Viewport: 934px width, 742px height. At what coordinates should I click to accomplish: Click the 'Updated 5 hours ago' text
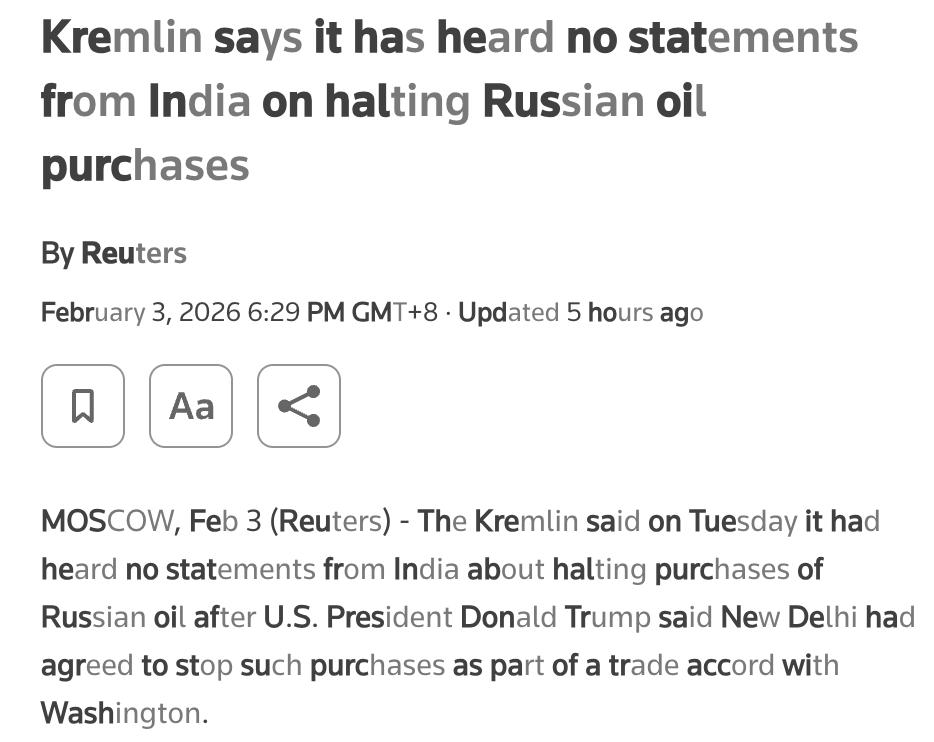pyautogui.click(x=581, y=313)
